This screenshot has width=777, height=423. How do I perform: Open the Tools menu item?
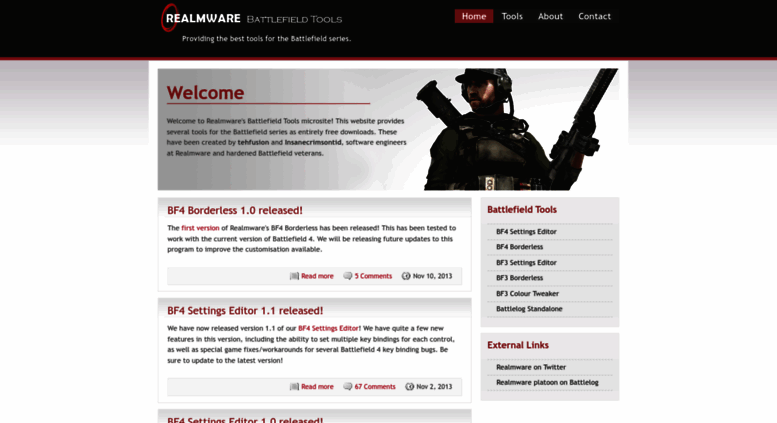[512, 16]
